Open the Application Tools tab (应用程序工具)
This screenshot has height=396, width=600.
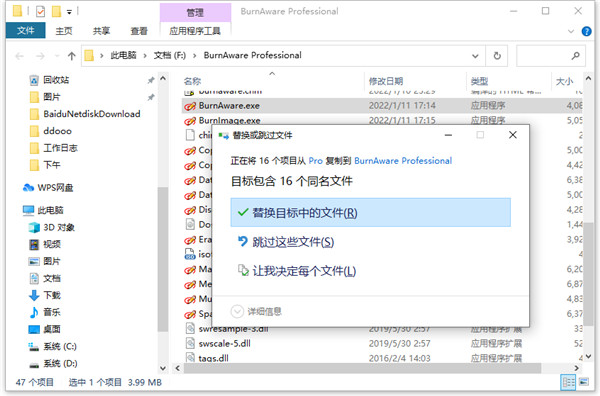point(195,31)
